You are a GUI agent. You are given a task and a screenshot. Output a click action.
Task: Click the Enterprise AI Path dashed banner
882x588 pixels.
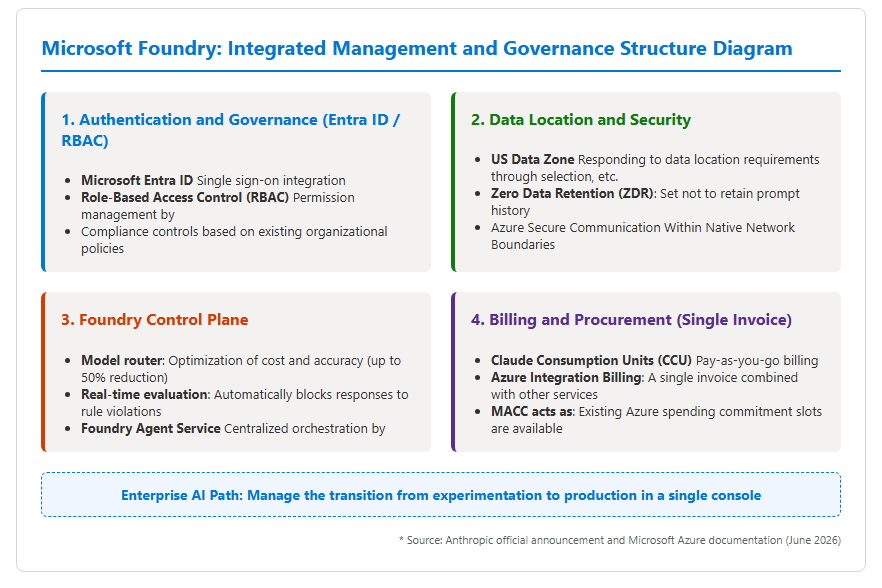click(x=441, y=495)
